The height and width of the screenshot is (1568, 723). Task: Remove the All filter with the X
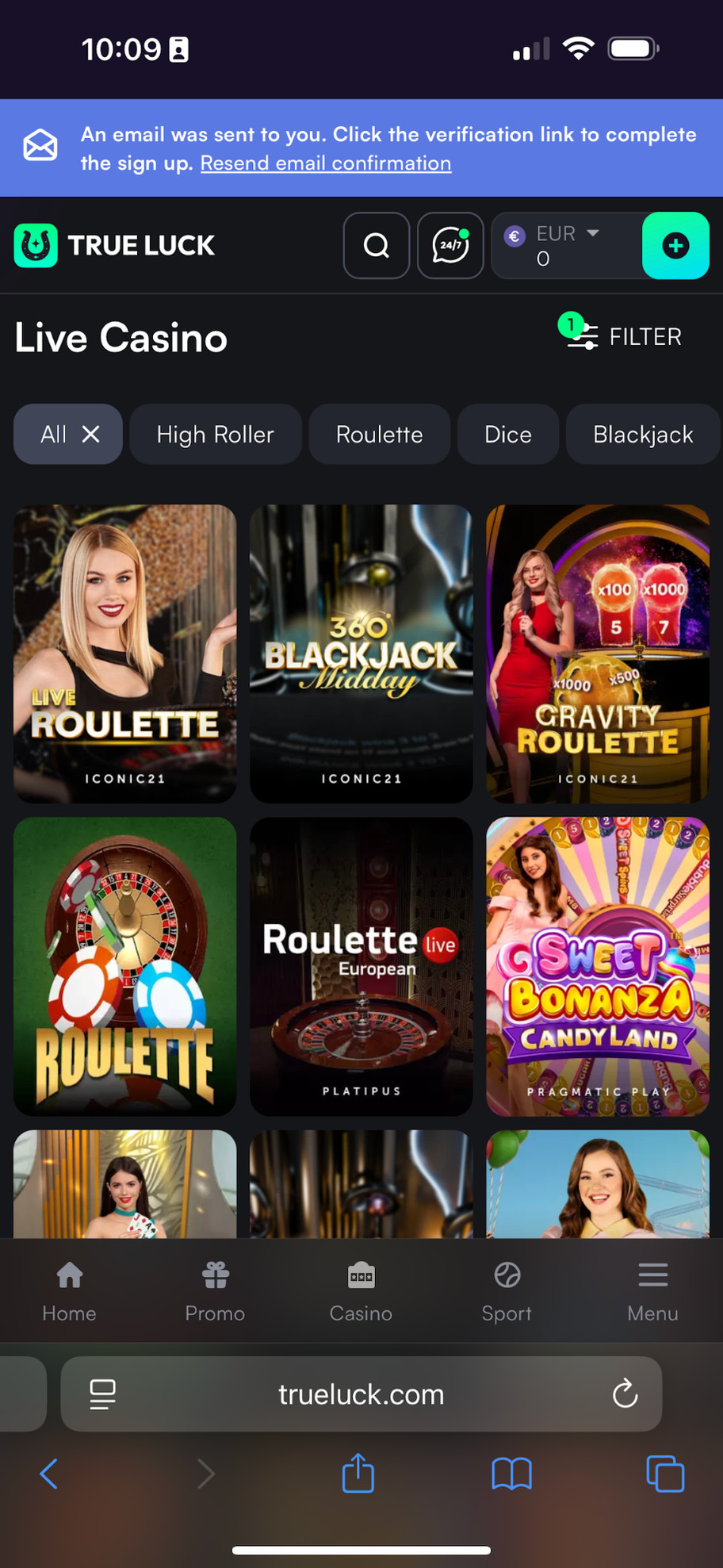coord(91,434)
